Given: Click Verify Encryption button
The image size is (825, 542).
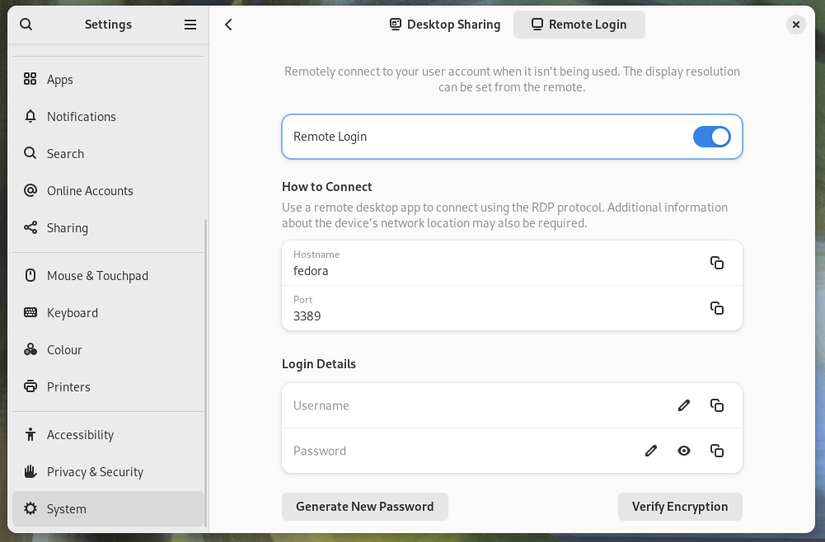Looking at the screenshot, I should [x=680, y=506].
